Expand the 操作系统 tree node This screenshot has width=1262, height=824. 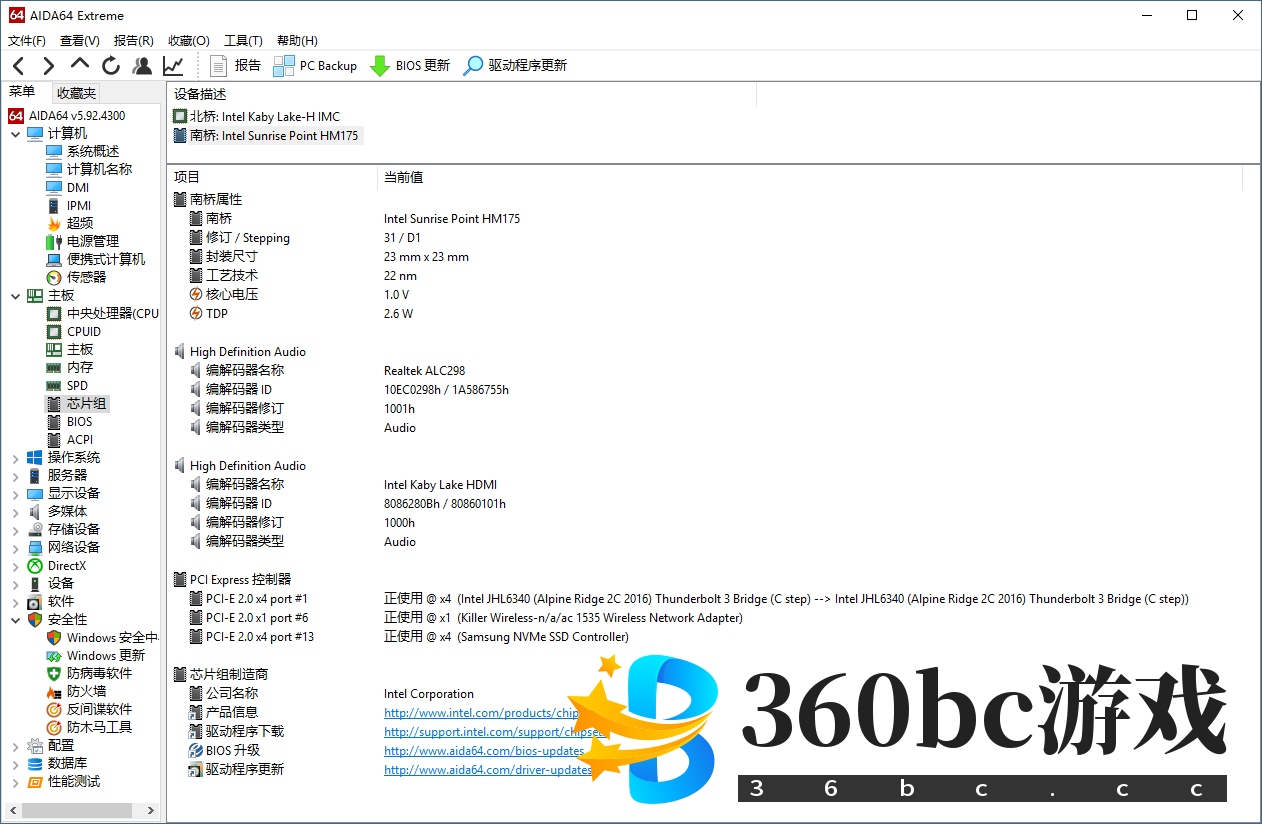15,458
